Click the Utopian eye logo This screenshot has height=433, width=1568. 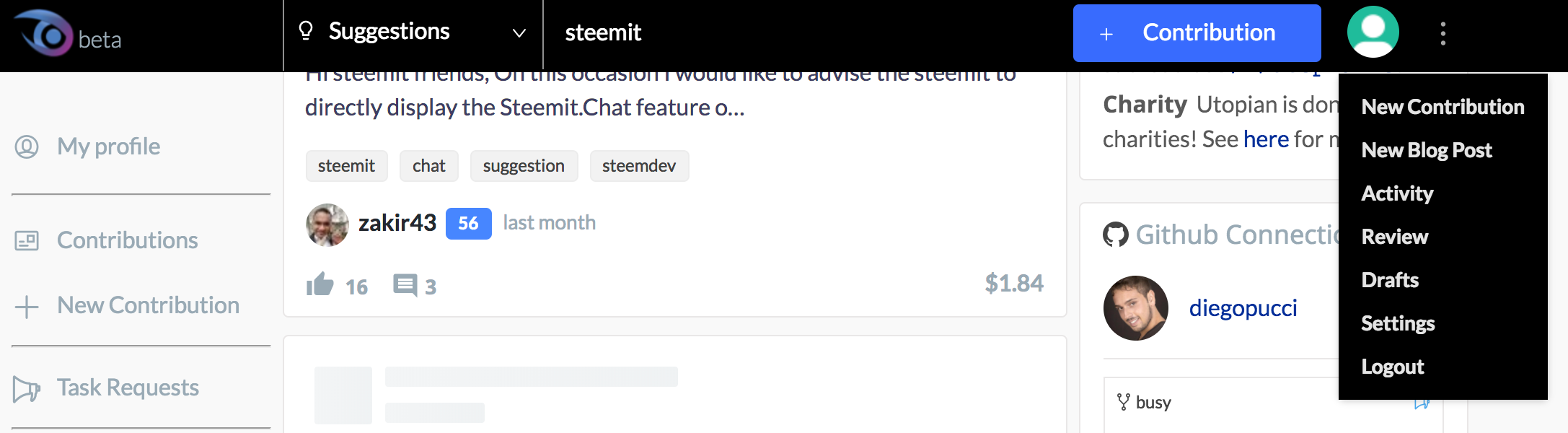44,32
